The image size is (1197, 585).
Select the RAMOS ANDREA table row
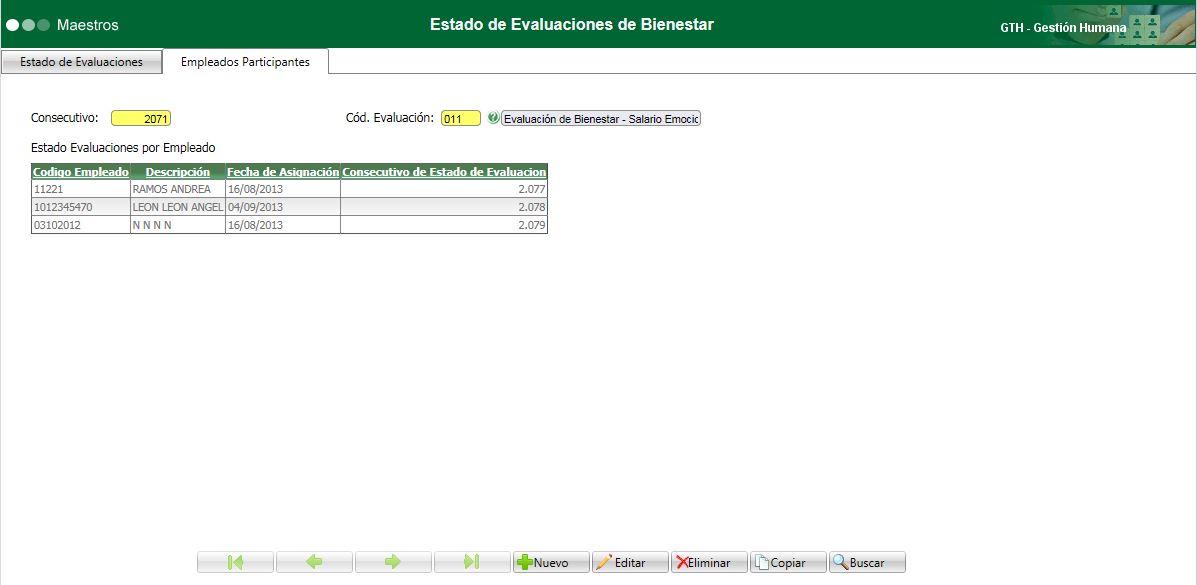(178, 189)
